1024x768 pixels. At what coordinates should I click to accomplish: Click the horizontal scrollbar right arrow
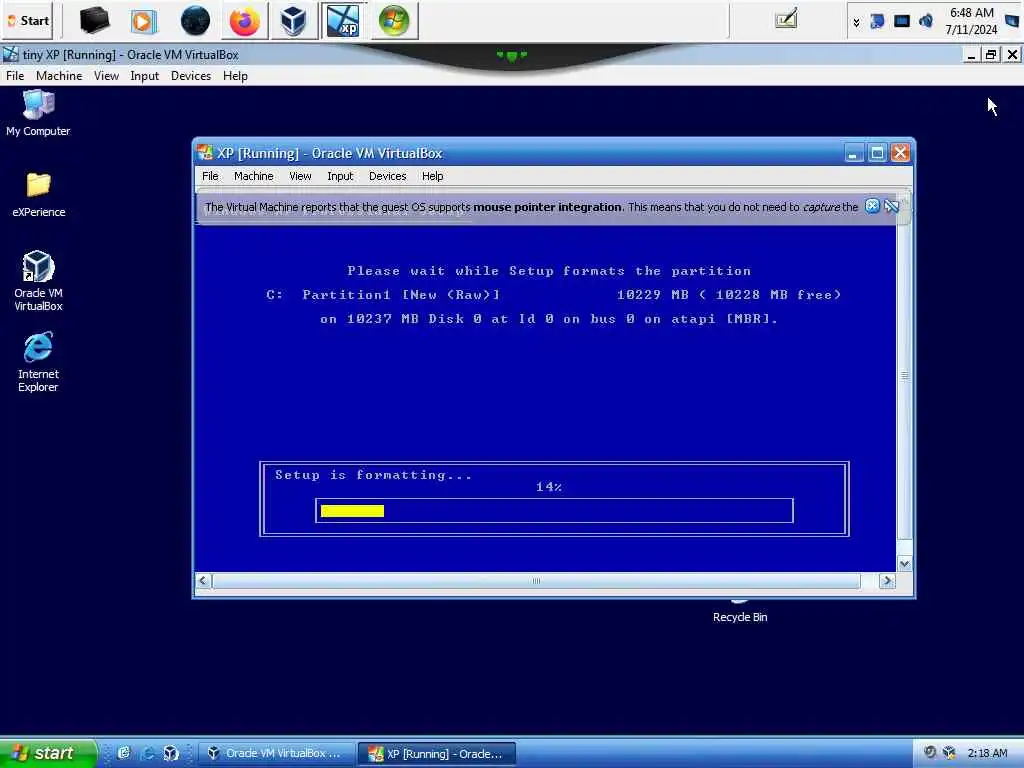click(x=887, y=581)
